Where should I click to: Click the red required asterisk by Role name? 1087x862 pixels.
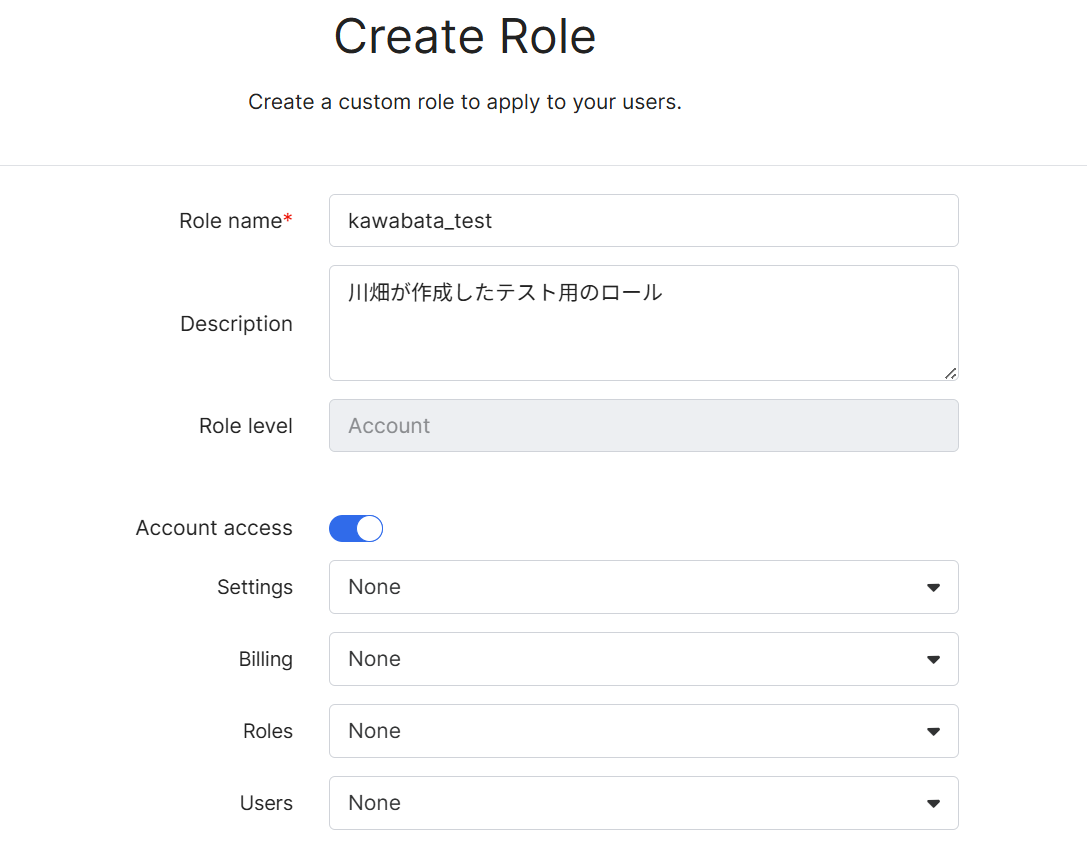tap(289, 219)
